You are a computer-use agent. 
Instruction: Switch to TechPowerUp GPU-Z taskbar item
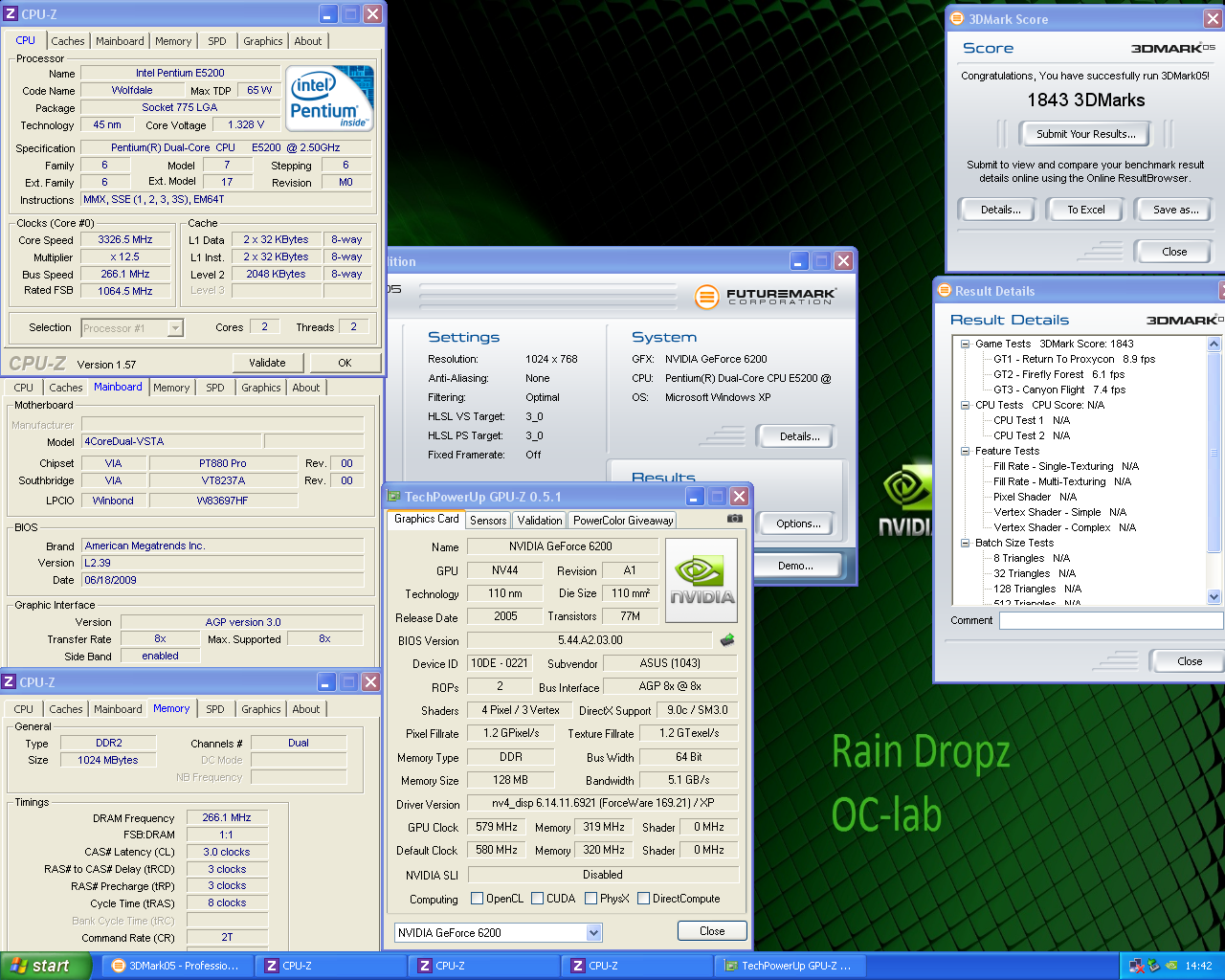tap(791, 966)
